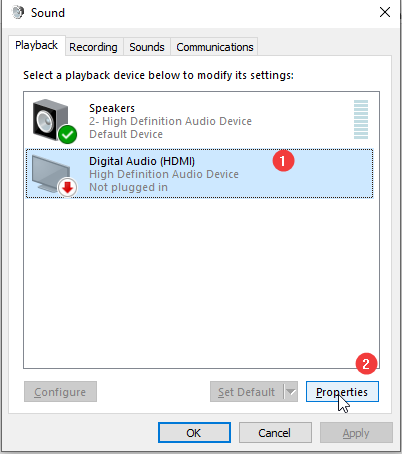Click the Set Default button
Viewport: 402px width, 454px height.
pos(247,392)
